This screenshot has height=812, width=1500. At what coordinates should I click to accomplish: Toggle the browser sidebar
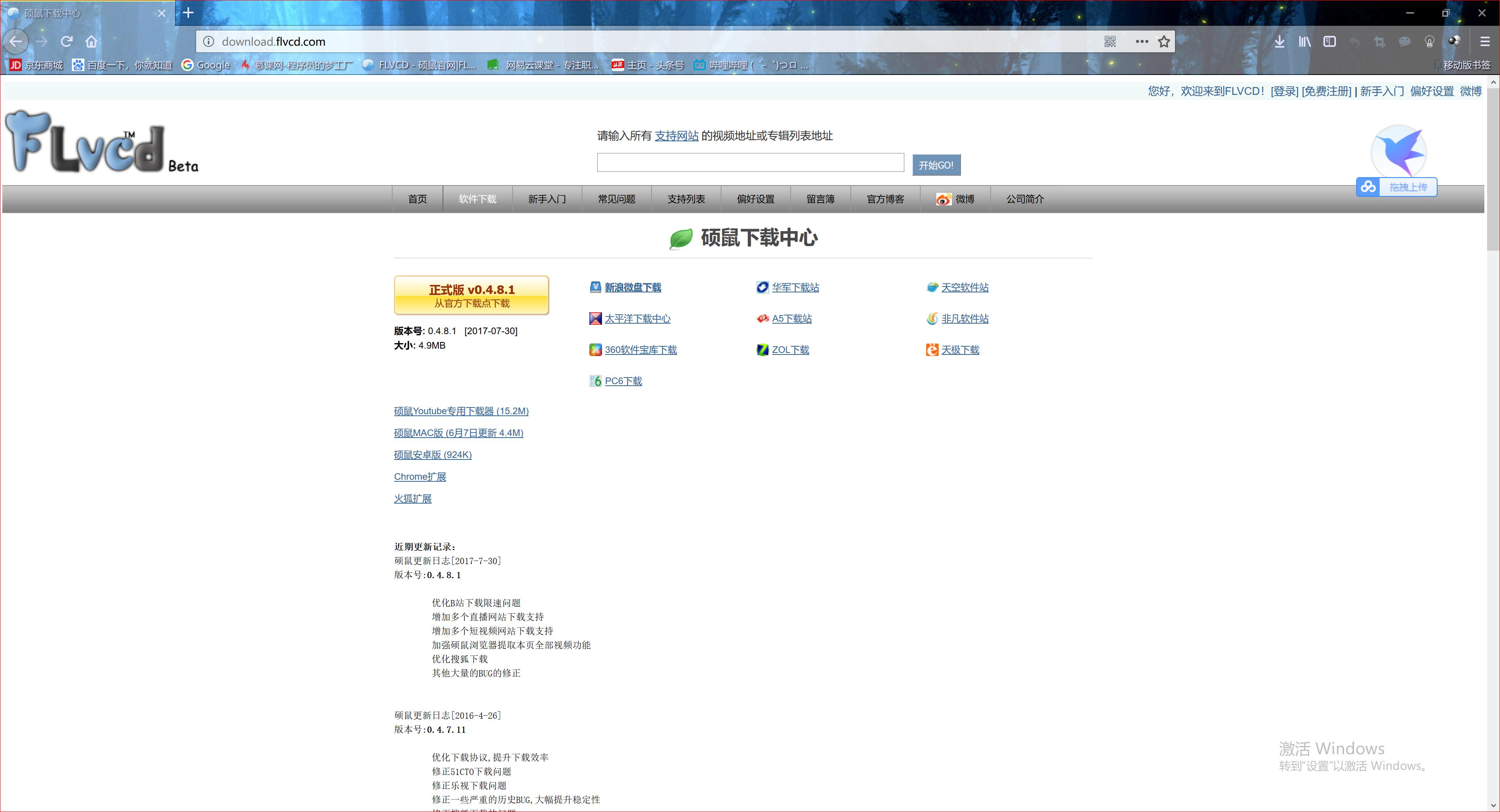[x=1329, y=41]
